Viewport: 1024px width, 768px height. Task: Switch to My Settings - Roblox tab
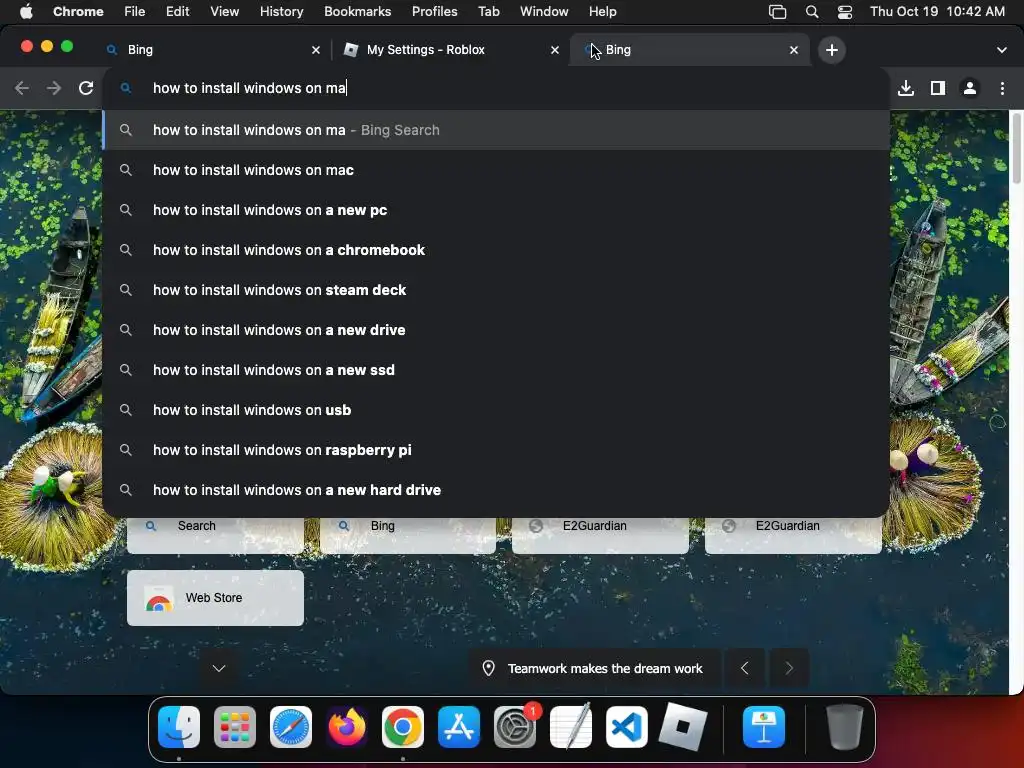tap(451, 50)
